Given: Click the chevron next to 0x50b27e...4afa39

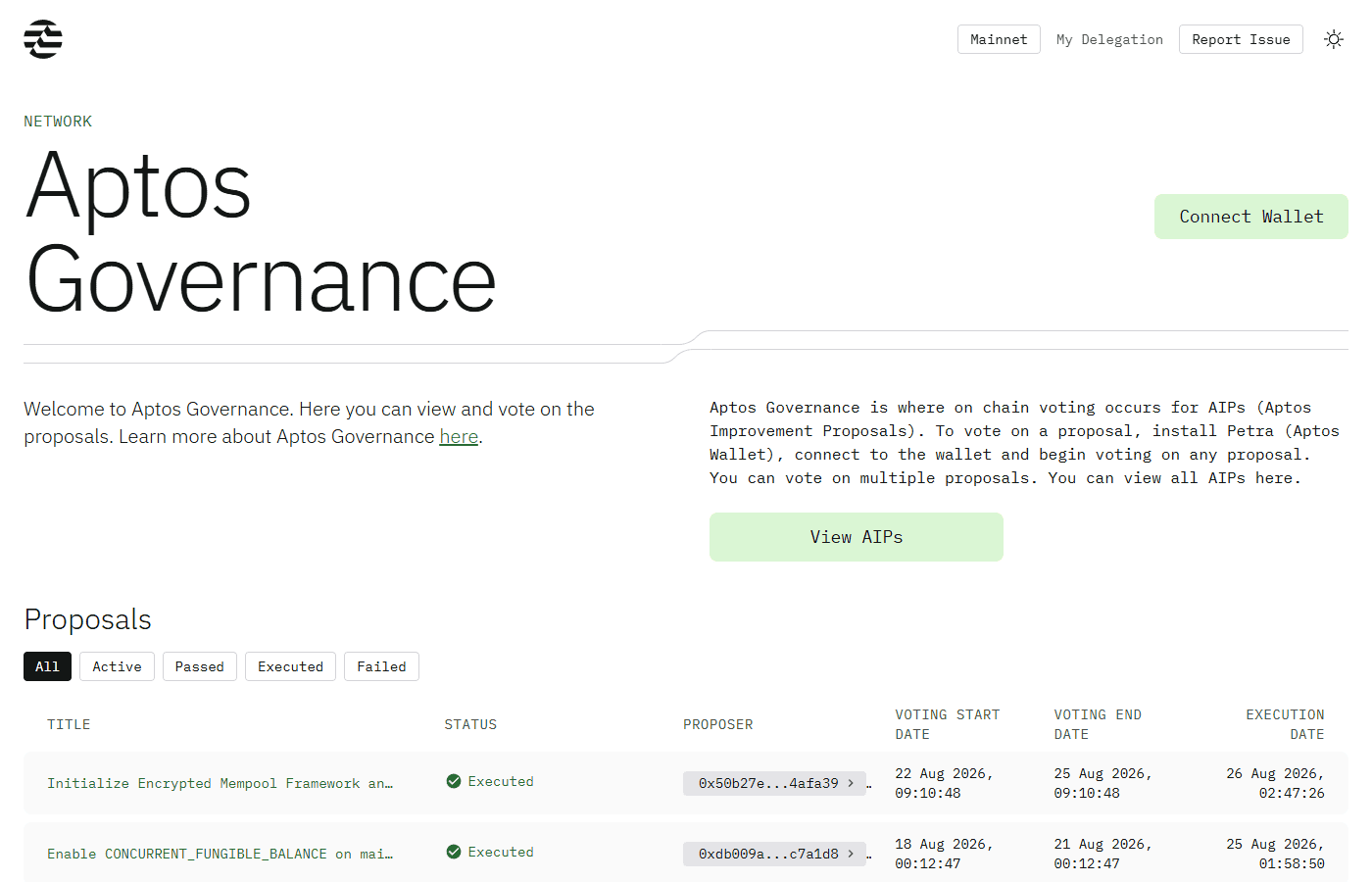Looking at the screenshot, I should click(x=851, y=783).
